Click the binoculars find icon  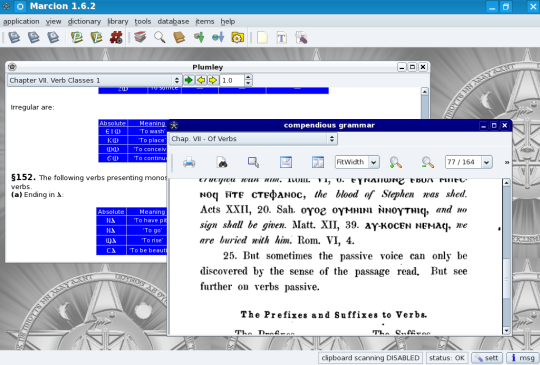[x=222, y=162]
